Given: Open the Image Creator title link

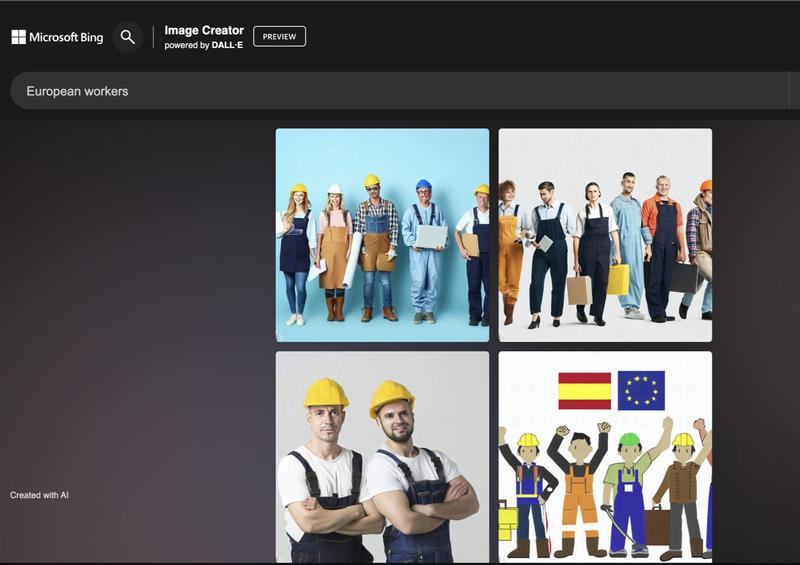Looking at the screenshot, I should point(204,30).
